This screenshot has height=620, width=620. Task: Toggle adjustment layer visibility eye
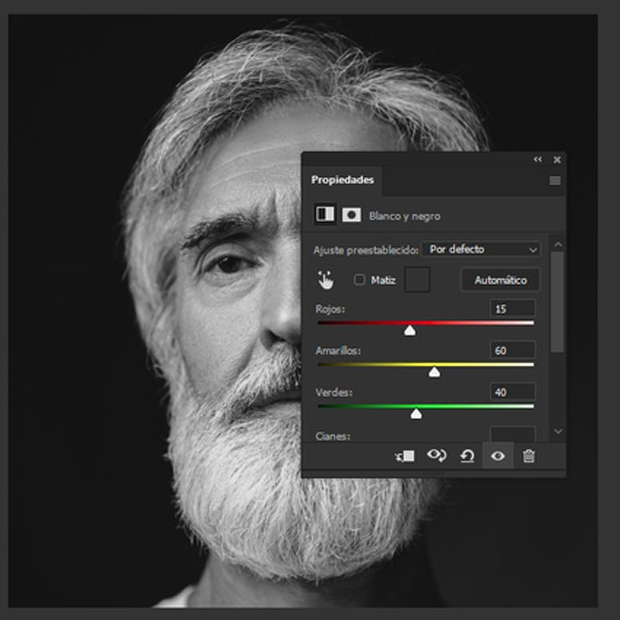[497, 456]
